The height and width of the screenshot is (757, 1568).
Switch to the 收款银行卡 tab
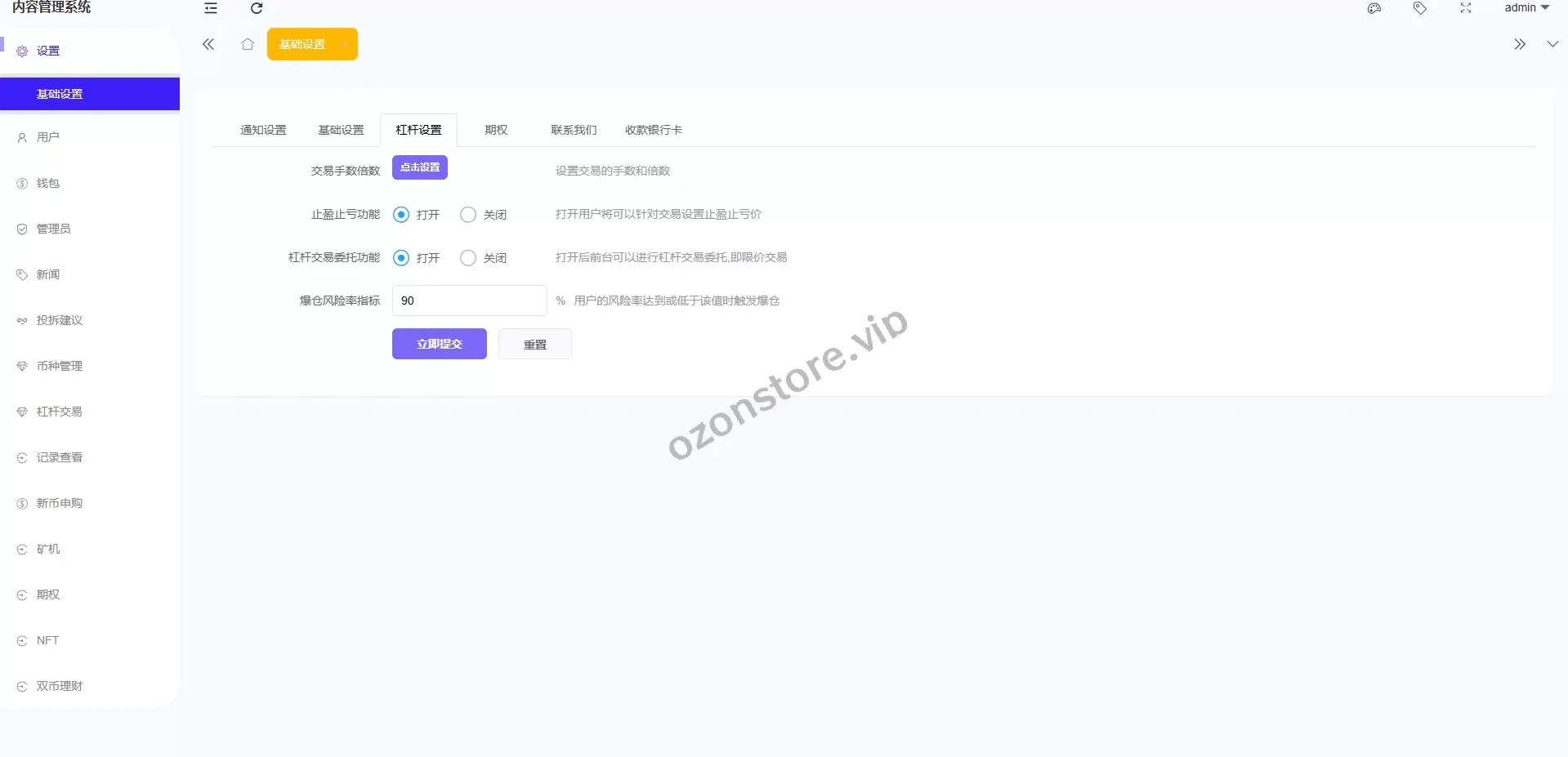(x=653, y=130)
